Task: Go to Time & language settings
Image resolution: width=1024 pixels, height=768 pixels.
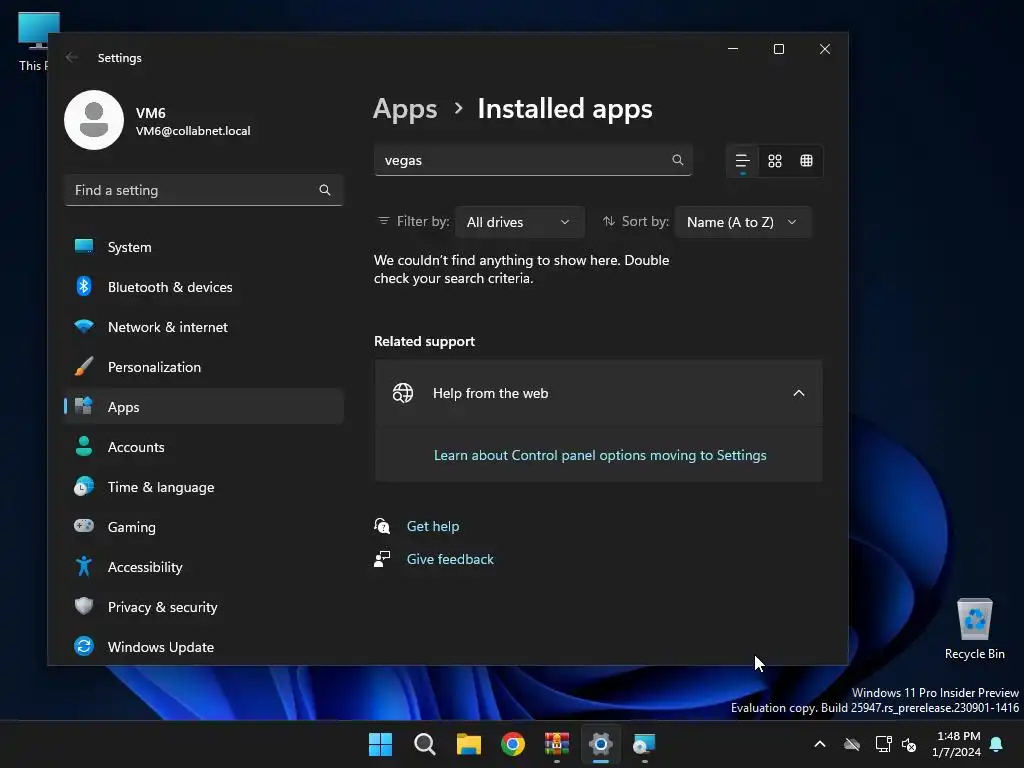Action: tap(204, 487)
